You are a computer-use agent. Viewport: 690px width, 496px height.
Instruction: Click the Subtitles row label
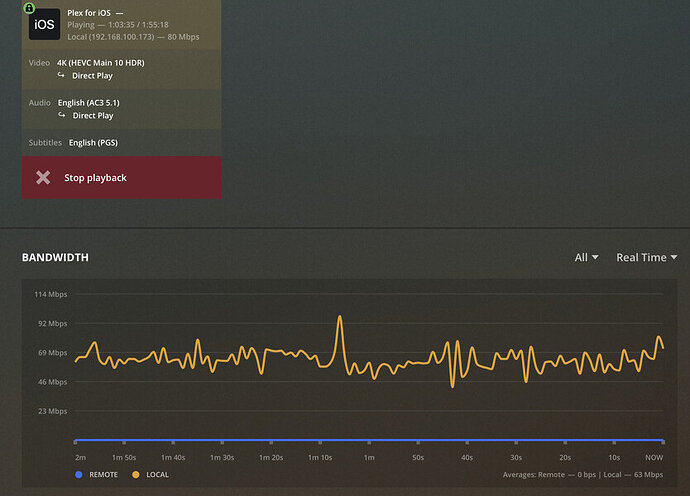coord(45,143)
